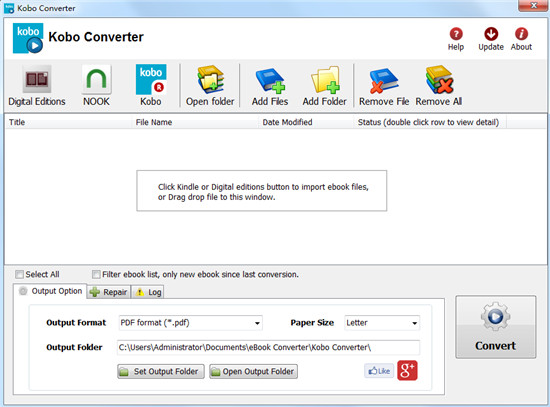The height and width of the screenshot is (407, 550).
Task: Open the Paper Size dropdown
Action: [x=382, y=323]
